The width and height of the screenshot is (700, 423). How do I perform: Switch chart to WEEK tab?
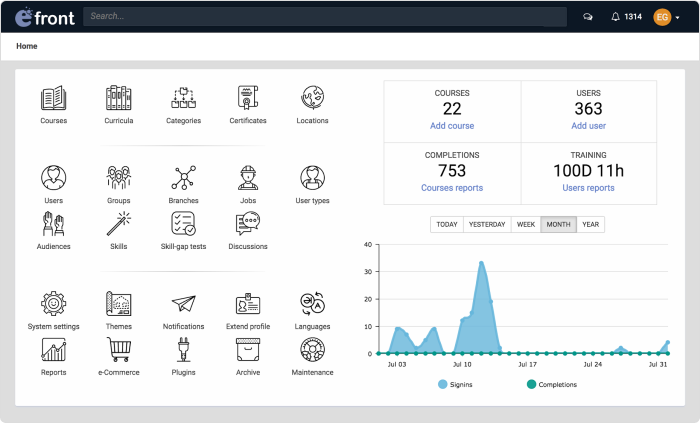pos(526,224)
